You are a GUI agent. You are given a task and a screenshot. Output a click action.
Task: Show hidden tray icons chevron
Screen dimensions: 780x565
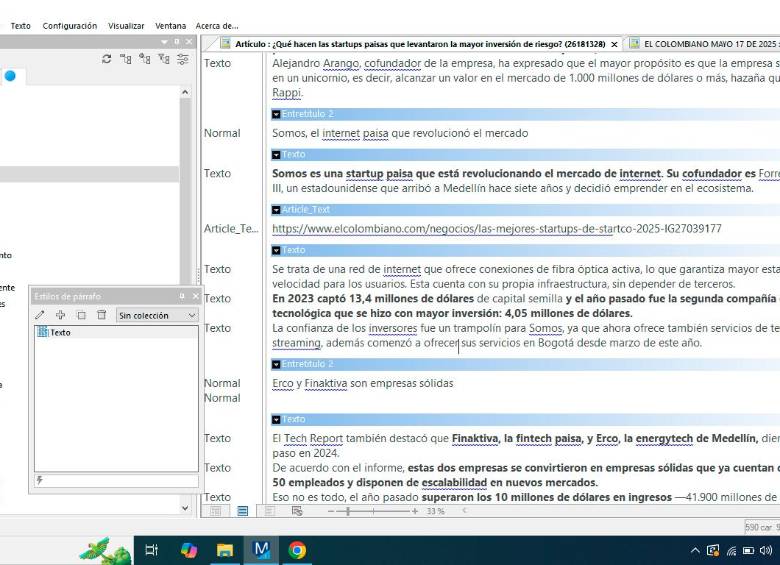pos(695,550)
